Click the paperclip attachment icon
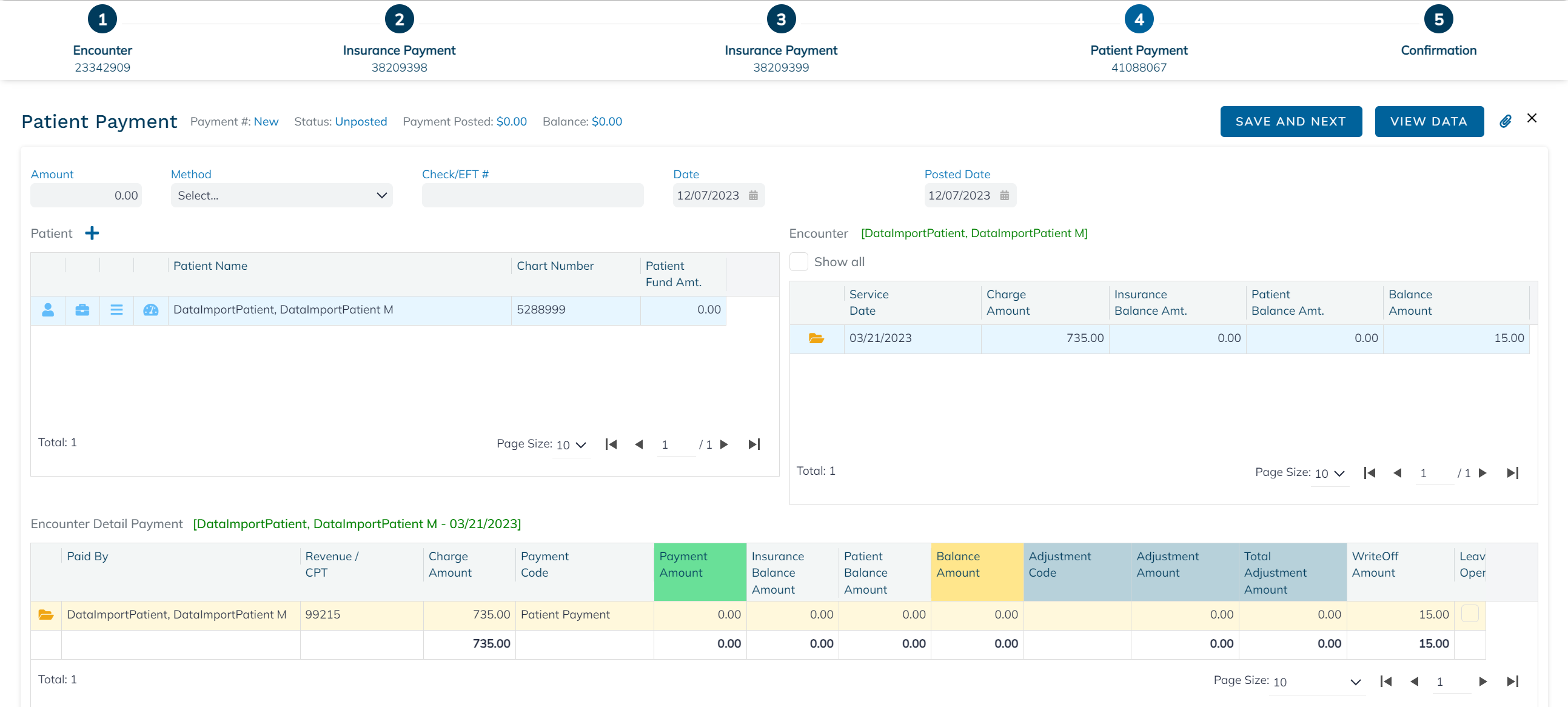The image size is (1568, 707). (1505, 121)
